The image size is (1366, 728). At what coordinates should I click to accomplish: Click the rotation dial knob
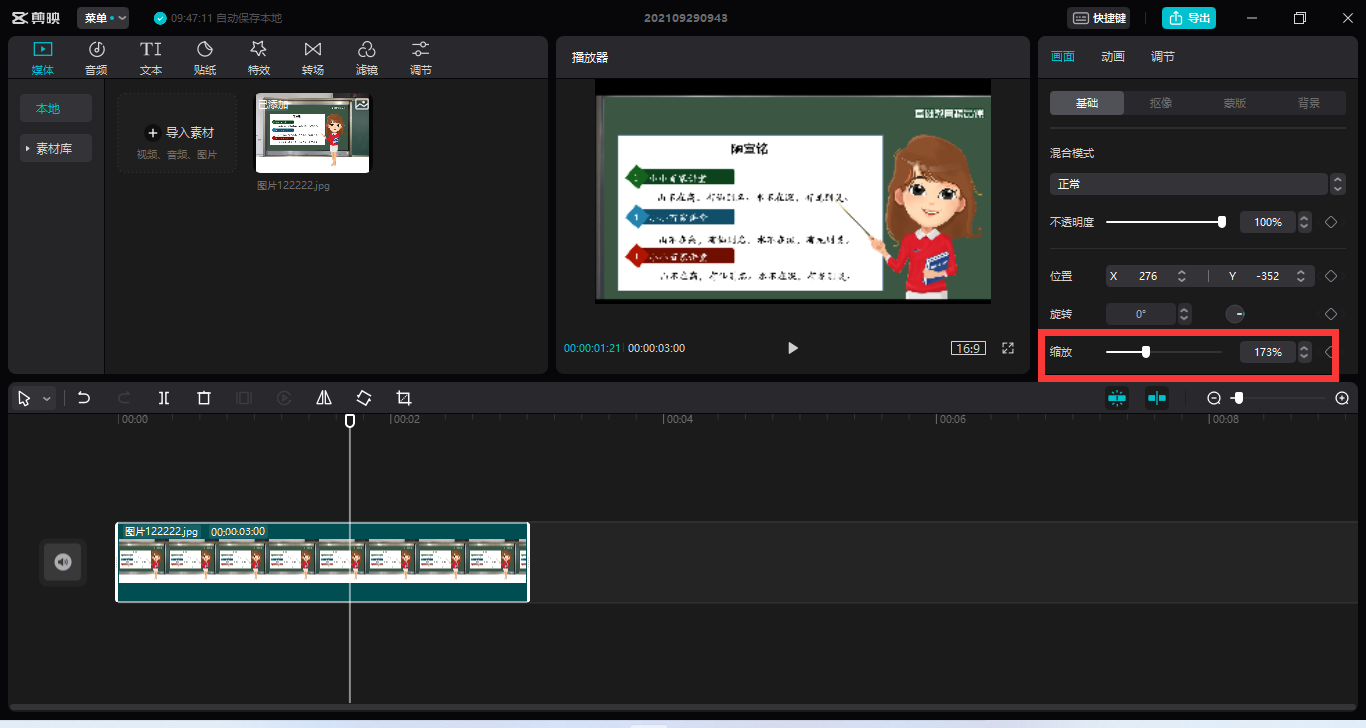[1236, 314]
